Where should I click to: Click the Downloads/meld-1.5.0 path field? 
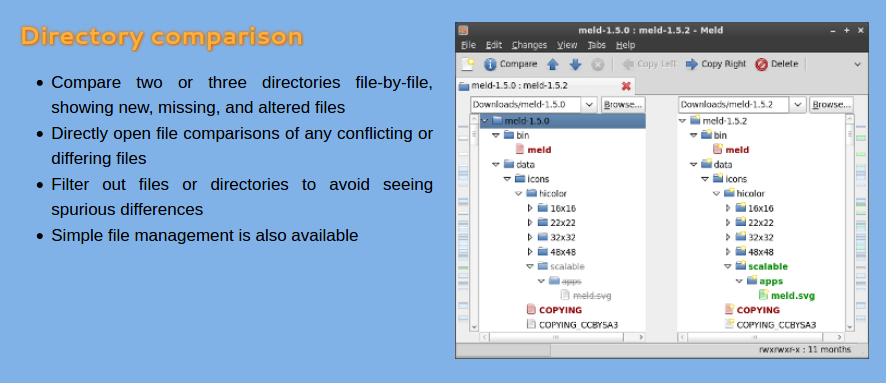tap(526, 105)
